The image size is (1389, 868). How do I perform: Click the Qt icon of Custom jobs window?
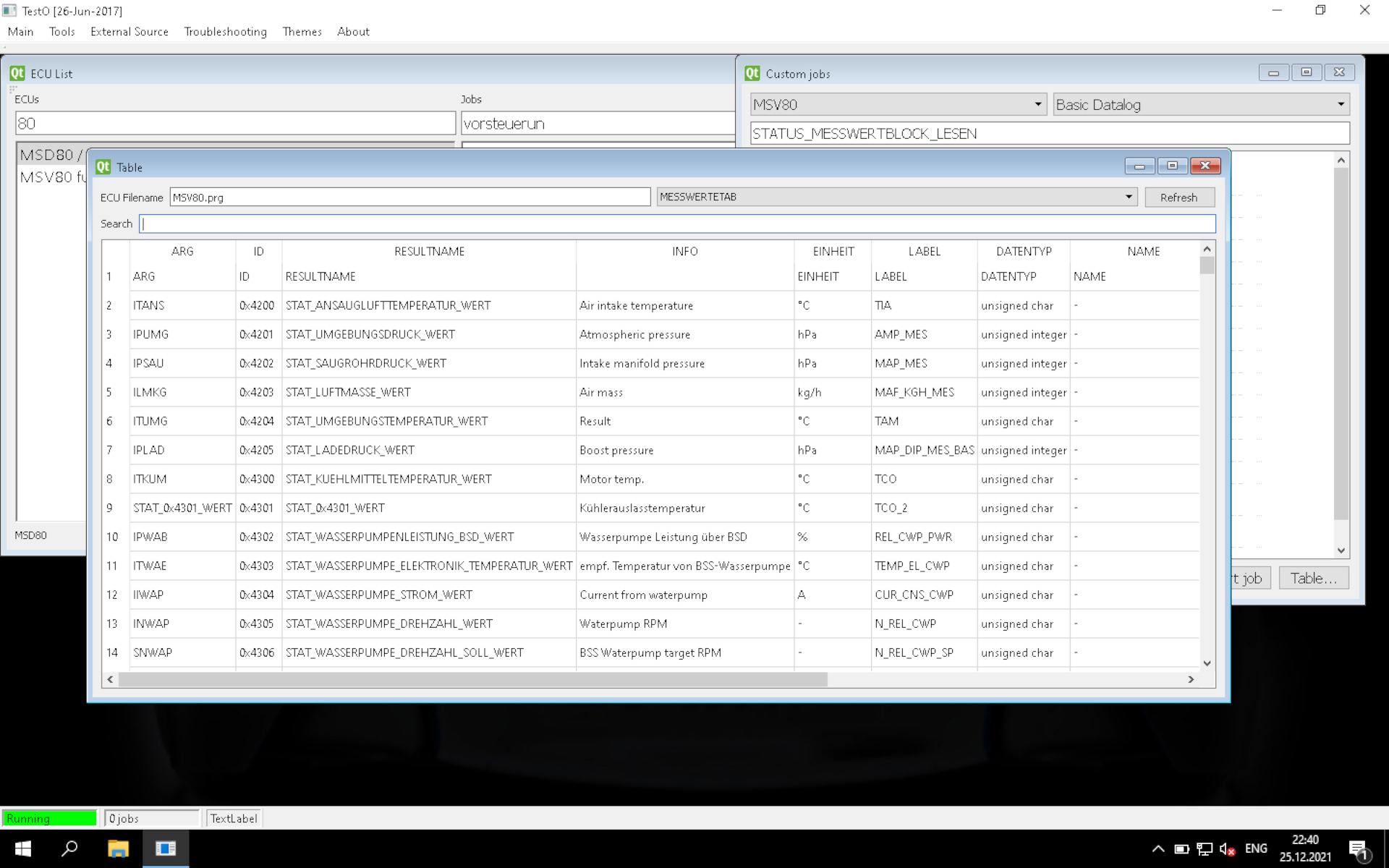752,74
